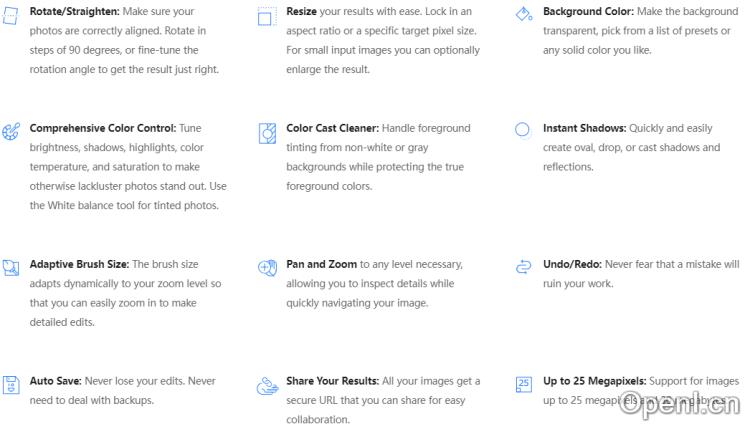The image size is (750, 424).
Task: Select the Background Color paint bucket icon
Action: (523, 14)
